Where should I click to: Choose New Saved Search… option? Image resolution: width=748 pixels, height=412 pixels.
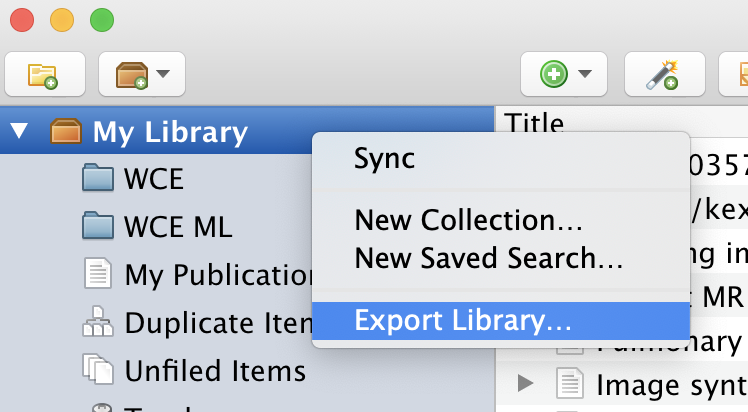click(489, 259)
